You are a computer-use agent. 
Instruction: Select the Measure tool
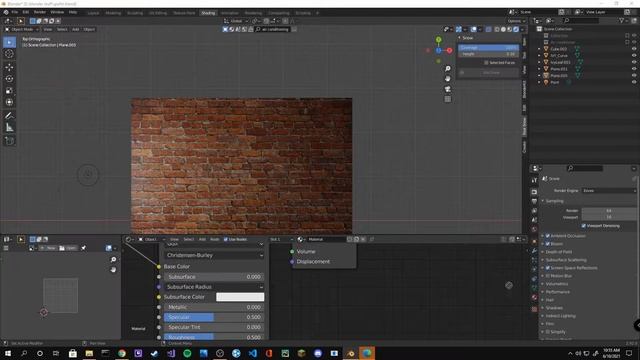coord(9,128)
